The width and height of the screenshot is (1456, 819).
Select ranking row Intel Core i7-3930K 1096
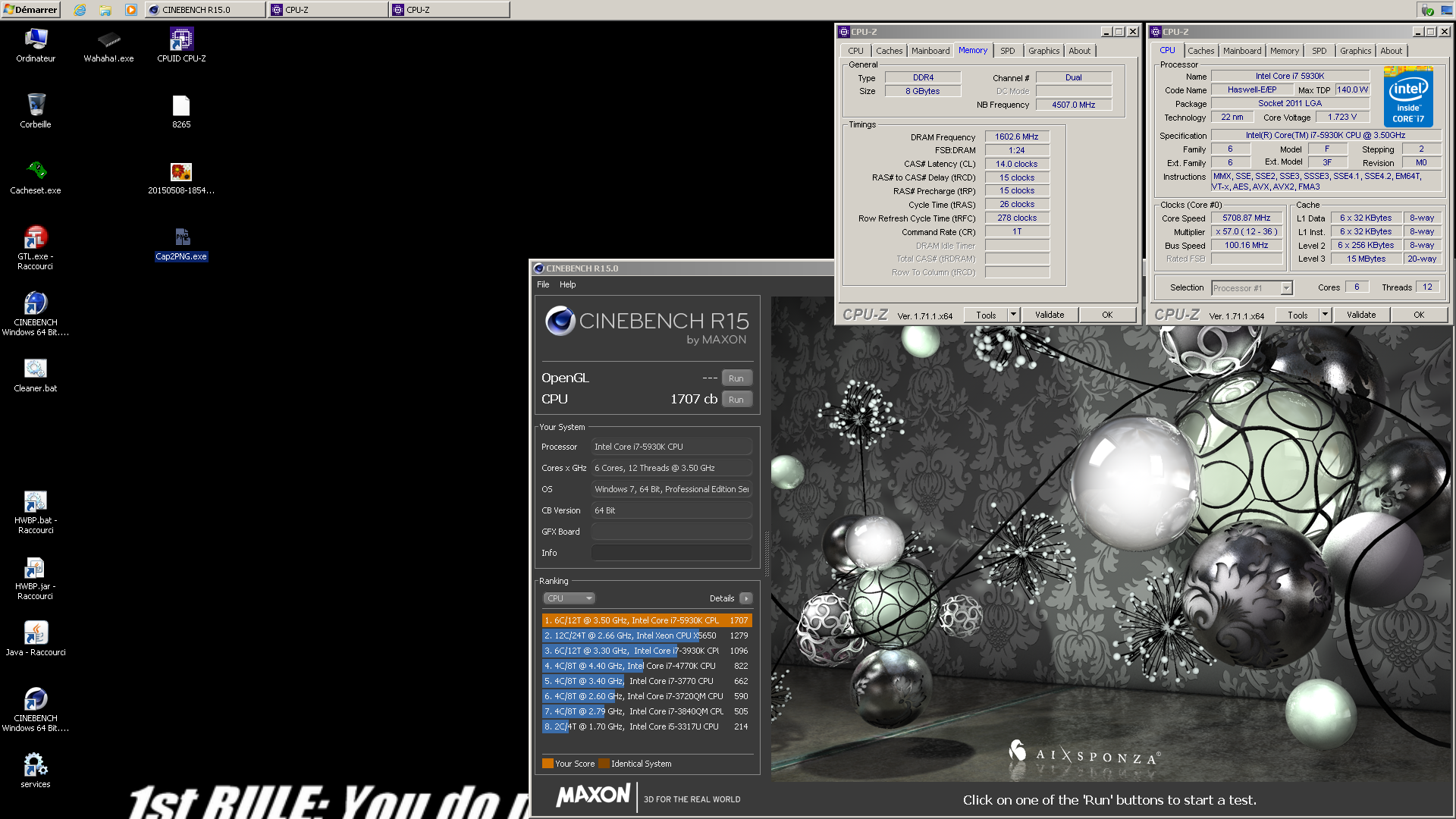(x=647, y=651)
